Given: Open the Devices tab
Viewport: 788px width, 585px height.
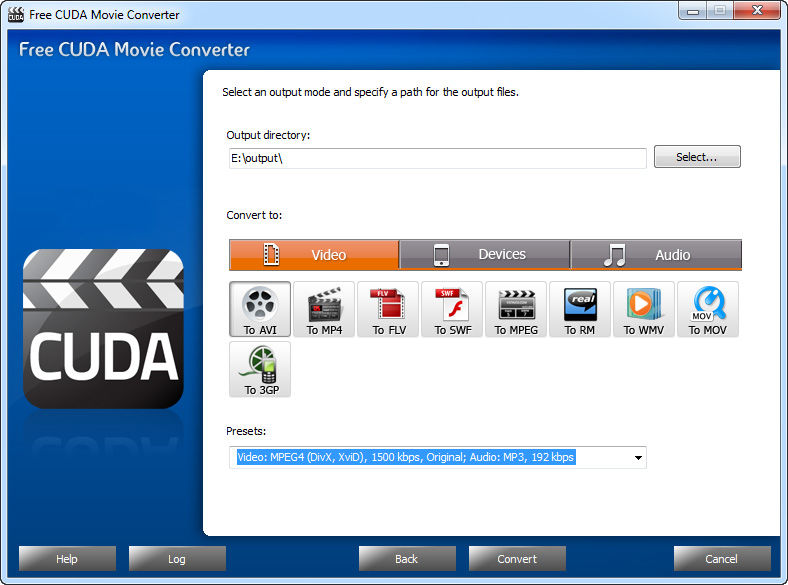Looking at the screenshot, I should [484, 255].
